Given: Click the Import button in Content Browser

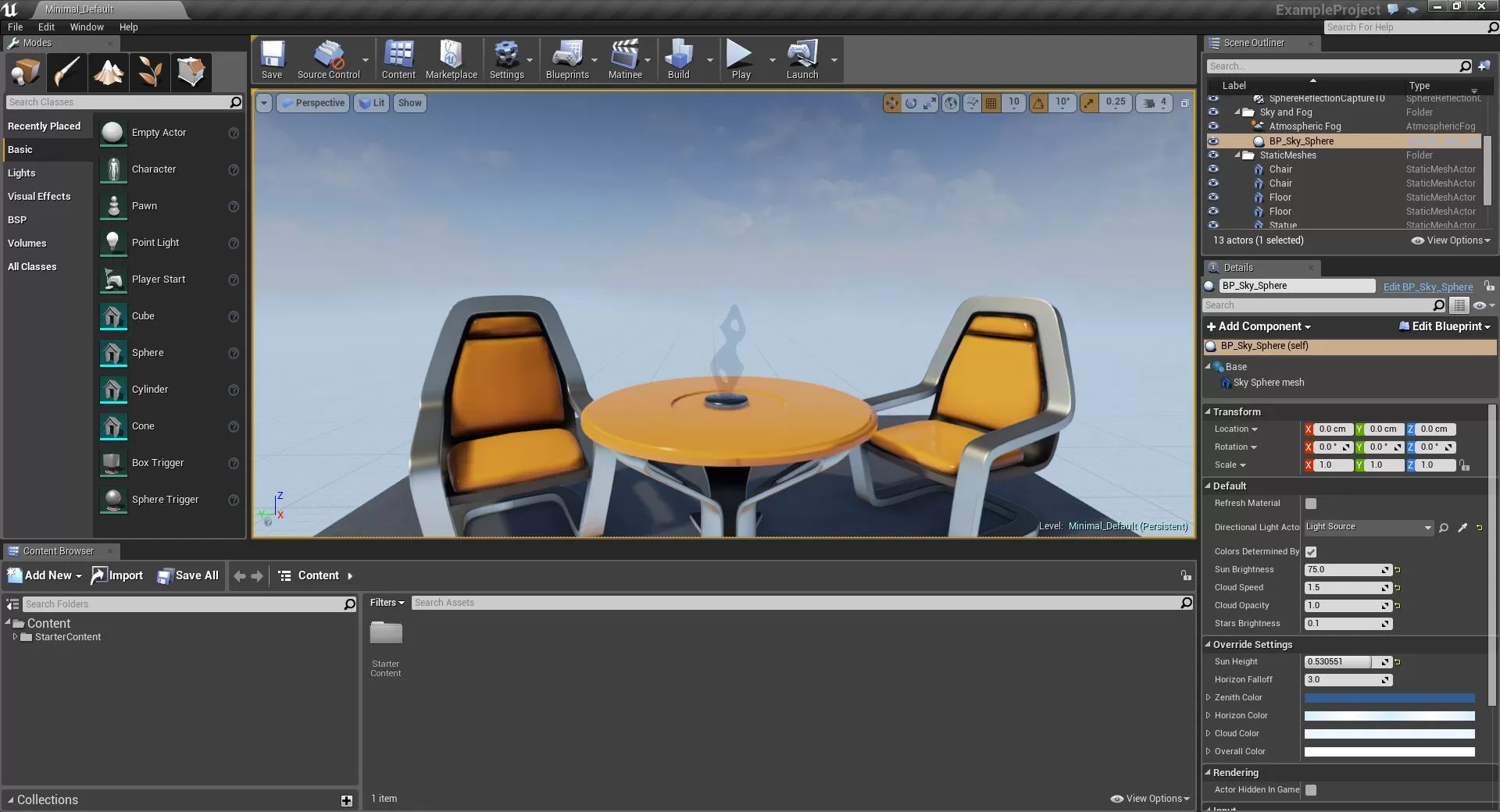Looking at the screenshot, I should [117, 575].
